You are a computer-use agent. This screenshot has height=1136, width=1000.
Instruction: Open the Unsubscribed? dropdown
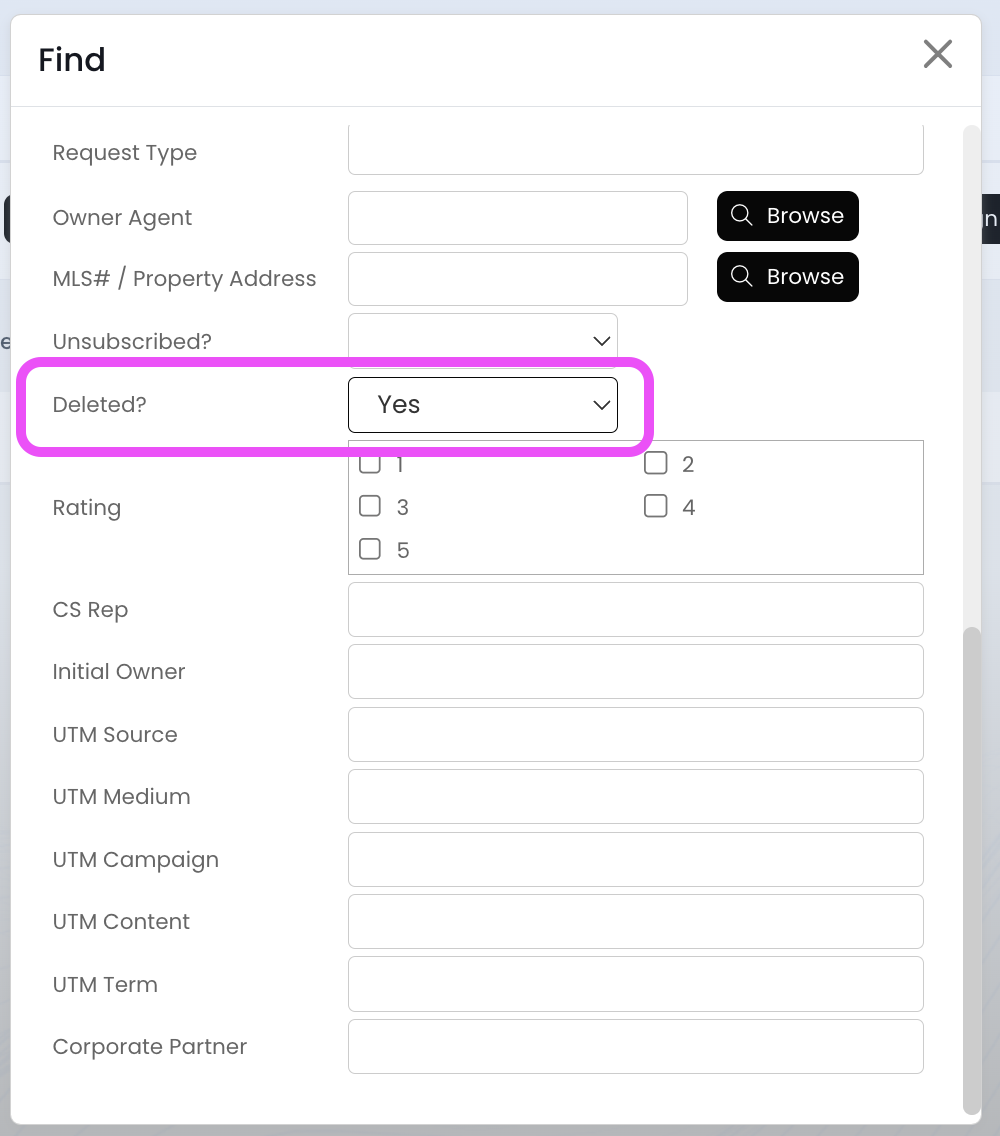click(x=483, y=341)
